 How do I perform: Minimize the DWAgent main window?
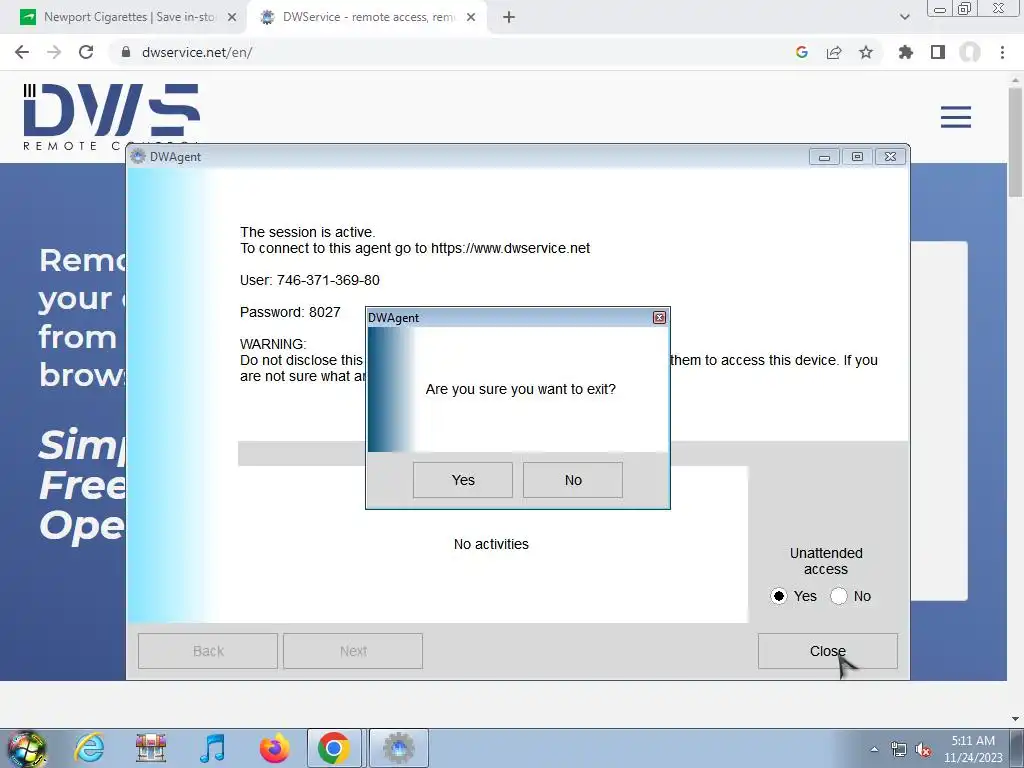point(824,157)
